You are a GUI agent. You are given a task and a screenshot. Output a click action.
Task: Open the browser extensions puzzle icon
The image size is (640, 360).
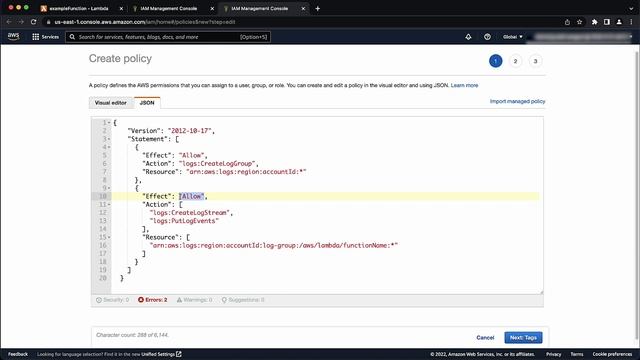tap(594, 22)
